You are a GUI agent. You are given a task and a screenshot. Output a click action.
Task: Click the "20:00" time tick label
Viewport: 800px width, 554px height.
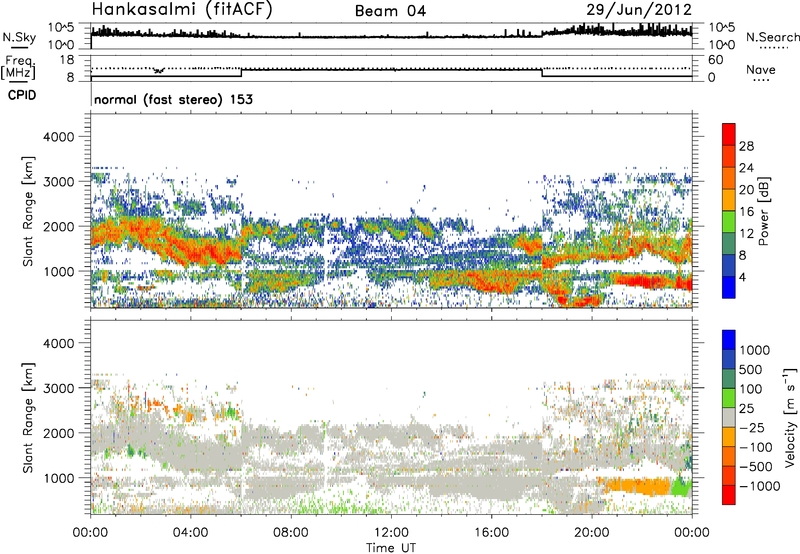coord(591,533)
